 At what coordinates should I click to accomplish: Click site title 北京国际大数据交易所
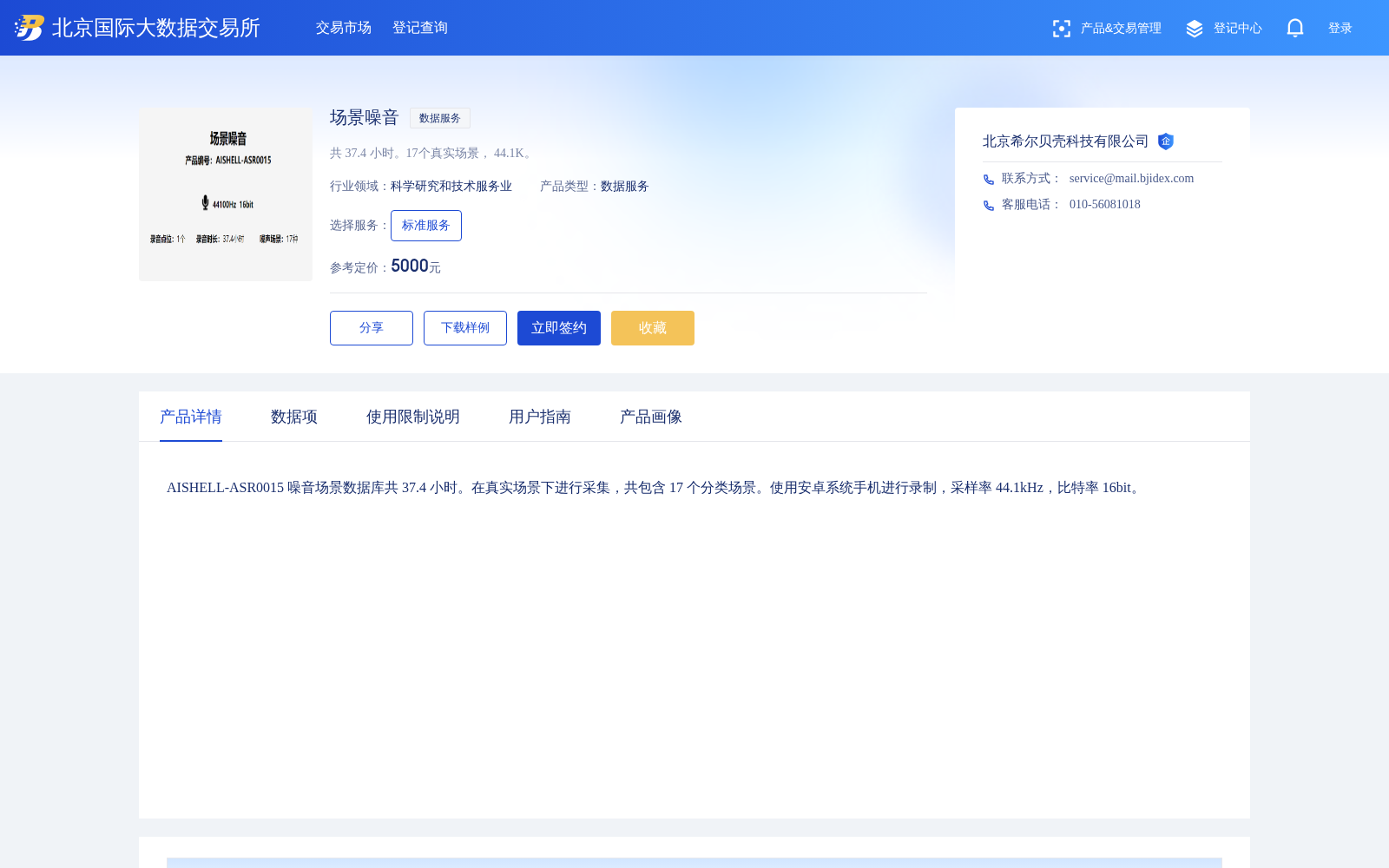pos(156,28)
